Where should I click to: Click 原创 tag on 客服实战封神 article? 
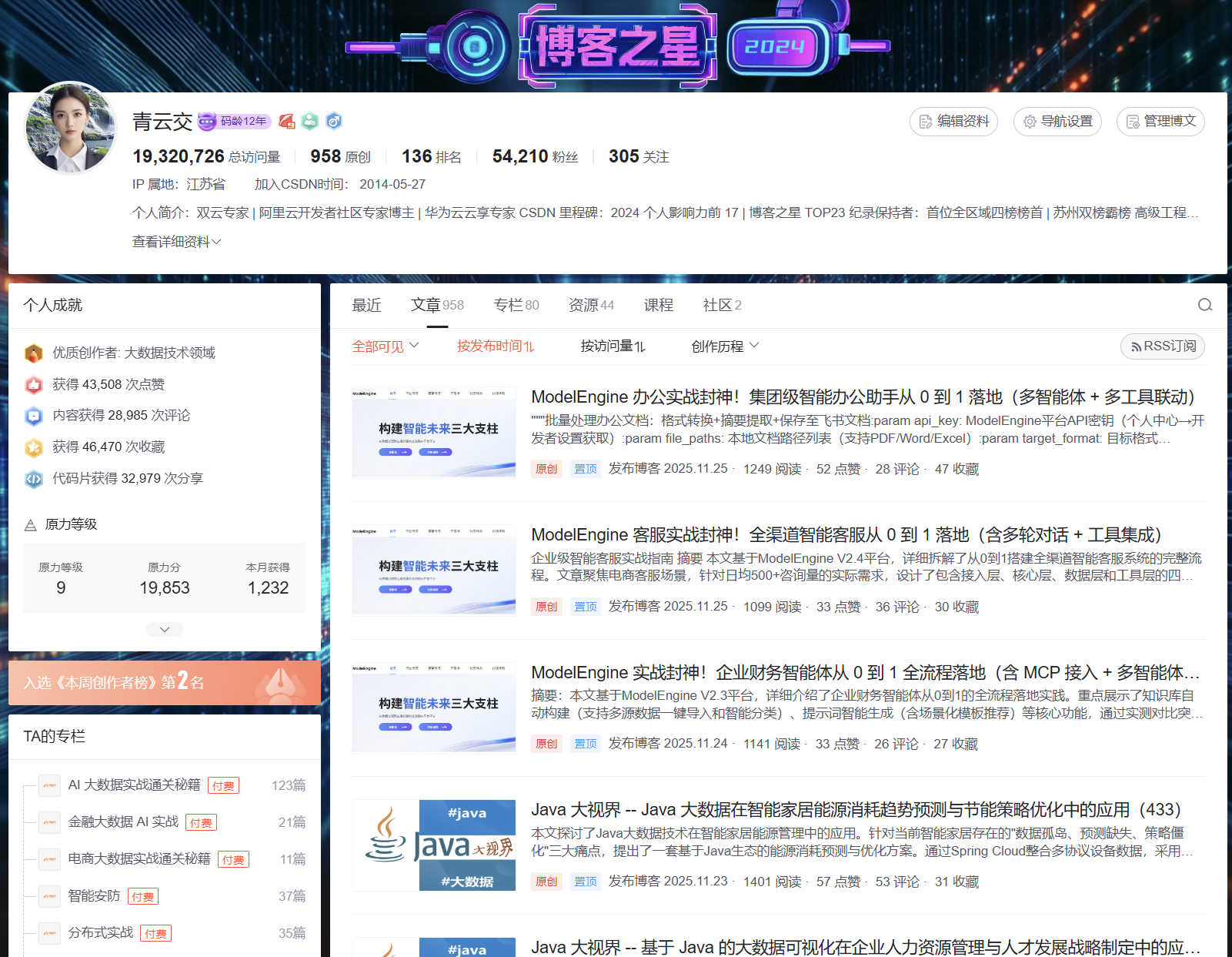coord(546,607)
